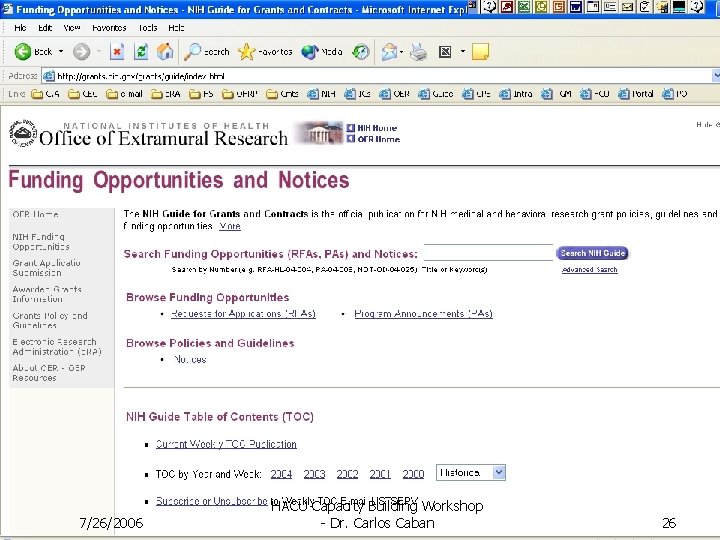Click the yellow sticky note toolbar icon
Image resolution: width=720 pixels, height=540 pixels.
480,51
